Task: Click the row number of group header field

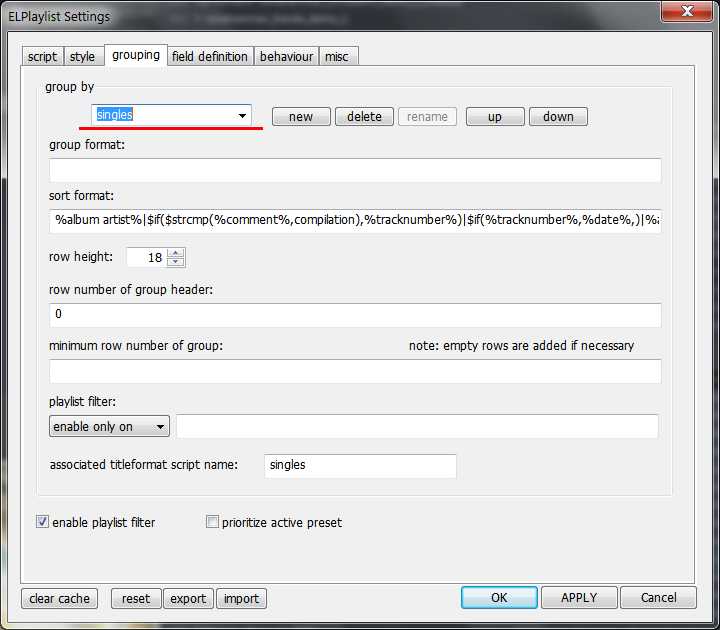Action: point(355,315)
